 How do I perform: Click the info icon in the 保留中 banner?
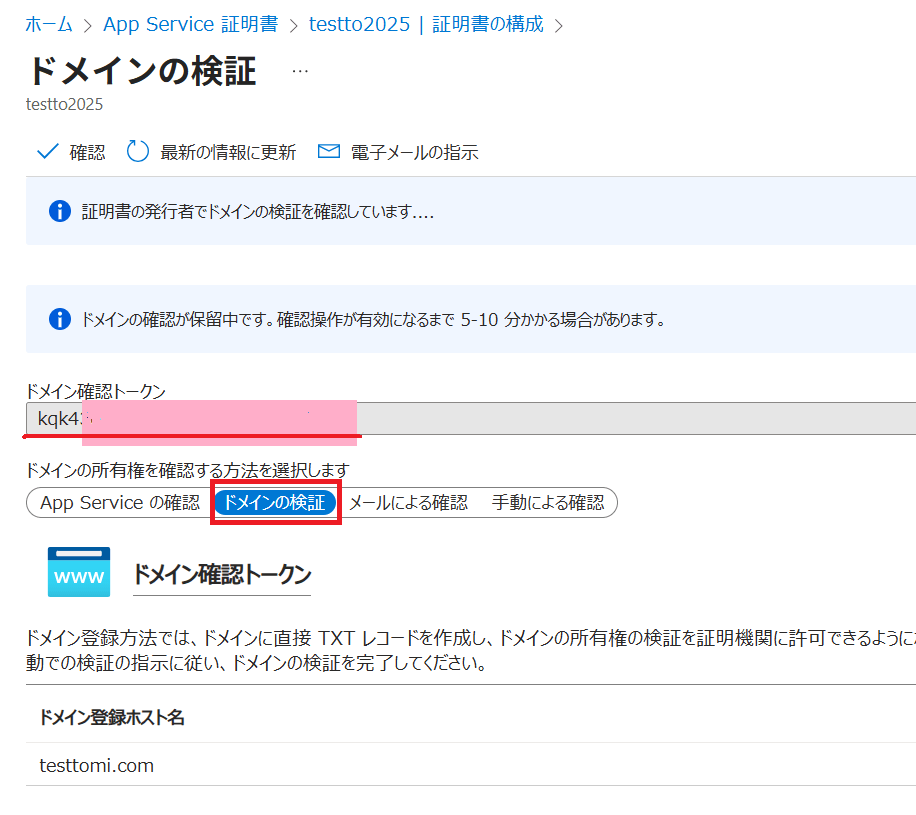click(x=60, y=319)
